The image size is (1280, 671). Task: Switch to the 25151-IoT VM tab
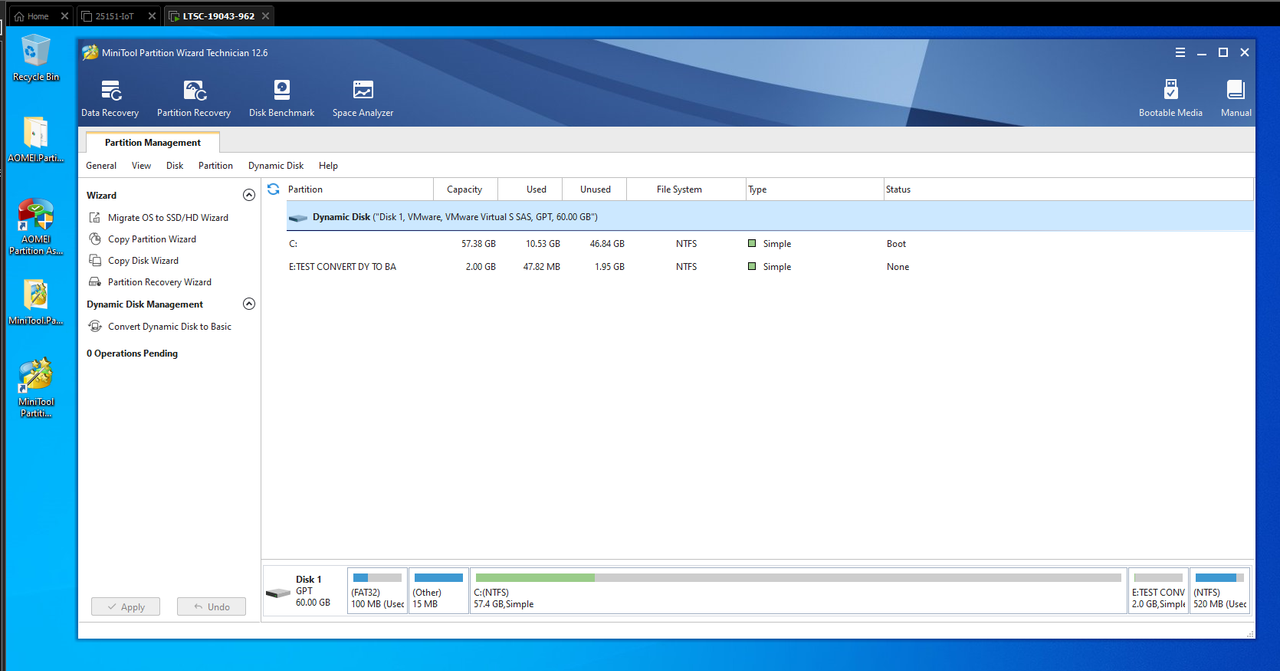pos(114,16)
